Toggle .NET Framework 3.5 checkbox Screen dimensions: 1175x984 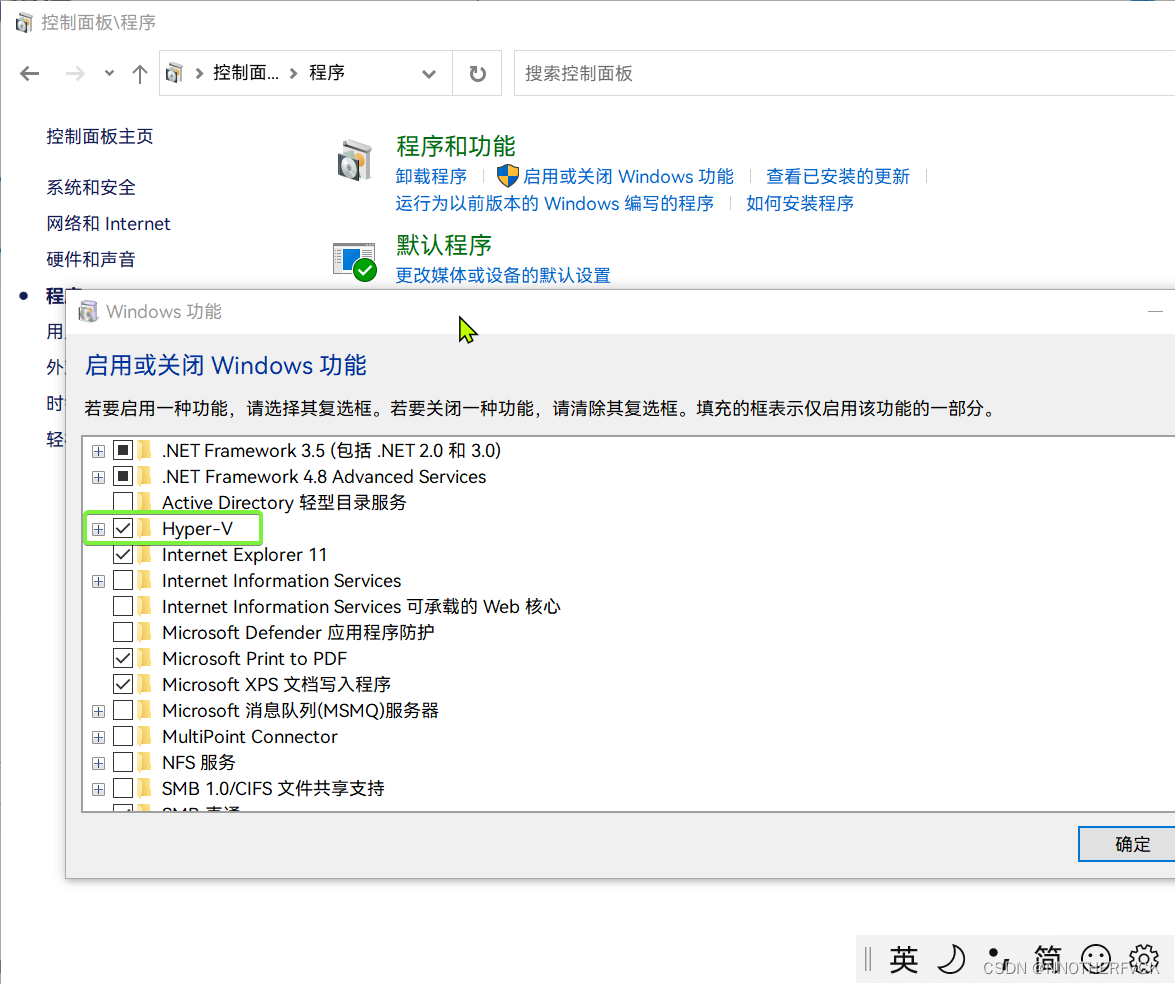click(123, 450)
